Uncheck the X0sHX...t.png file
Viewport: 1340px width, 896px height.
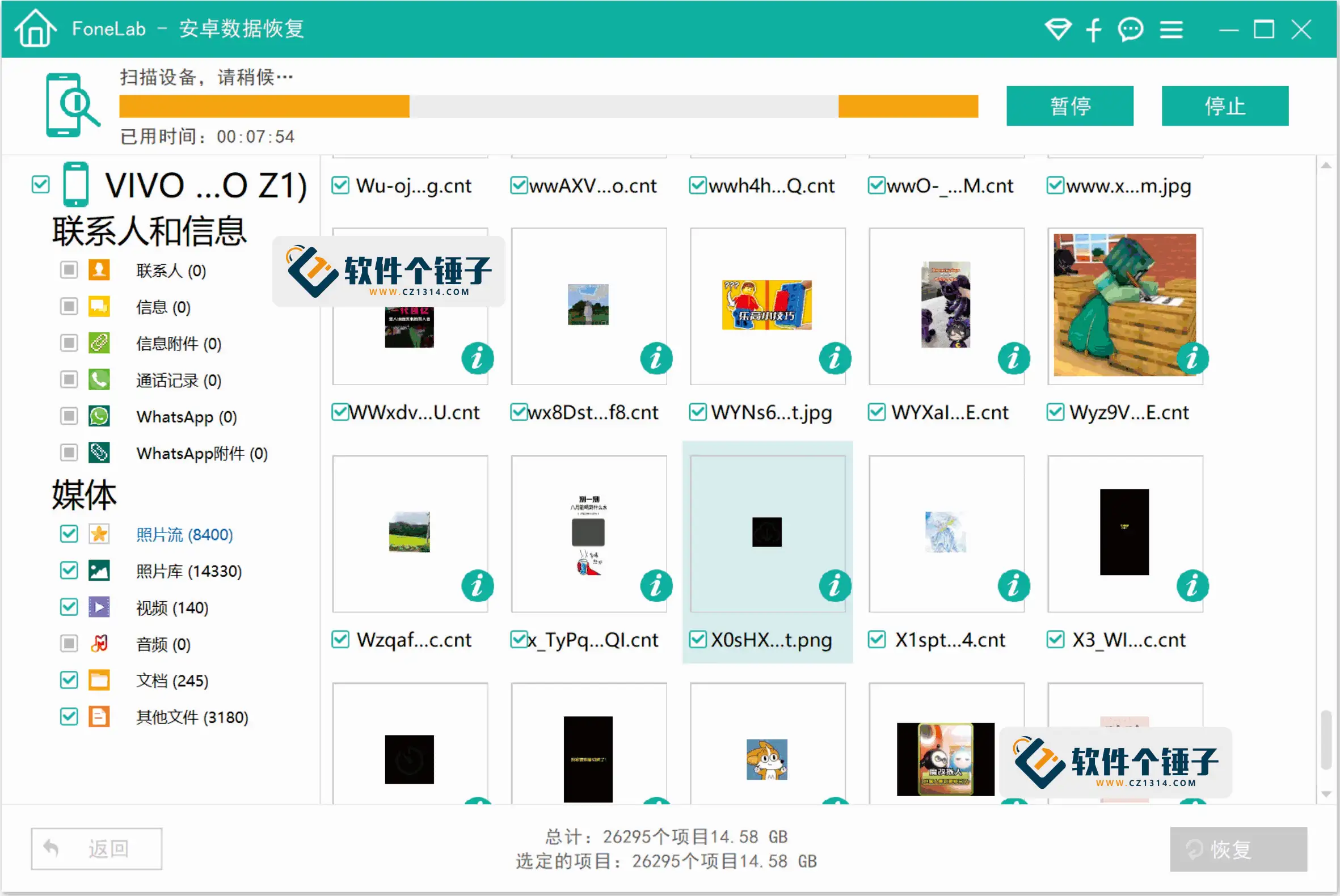point(697,640)
